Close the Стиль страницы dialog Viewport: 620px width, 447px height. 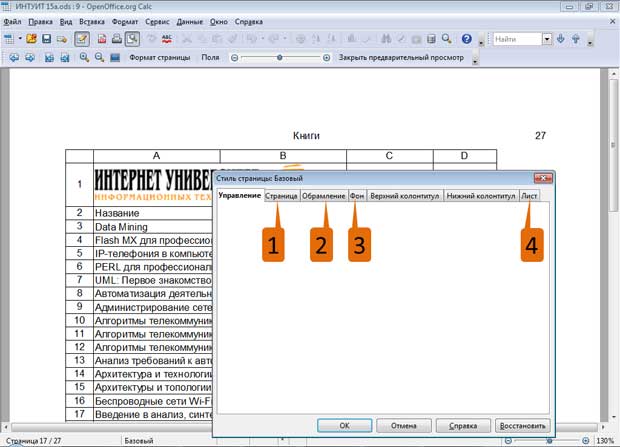543,178
